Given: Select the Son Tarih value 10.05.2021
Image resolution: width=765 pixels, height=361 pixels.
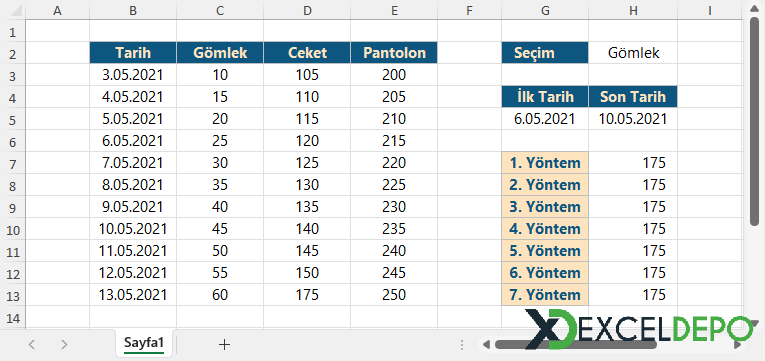Looking at the screenshot, I should point(633,119).
